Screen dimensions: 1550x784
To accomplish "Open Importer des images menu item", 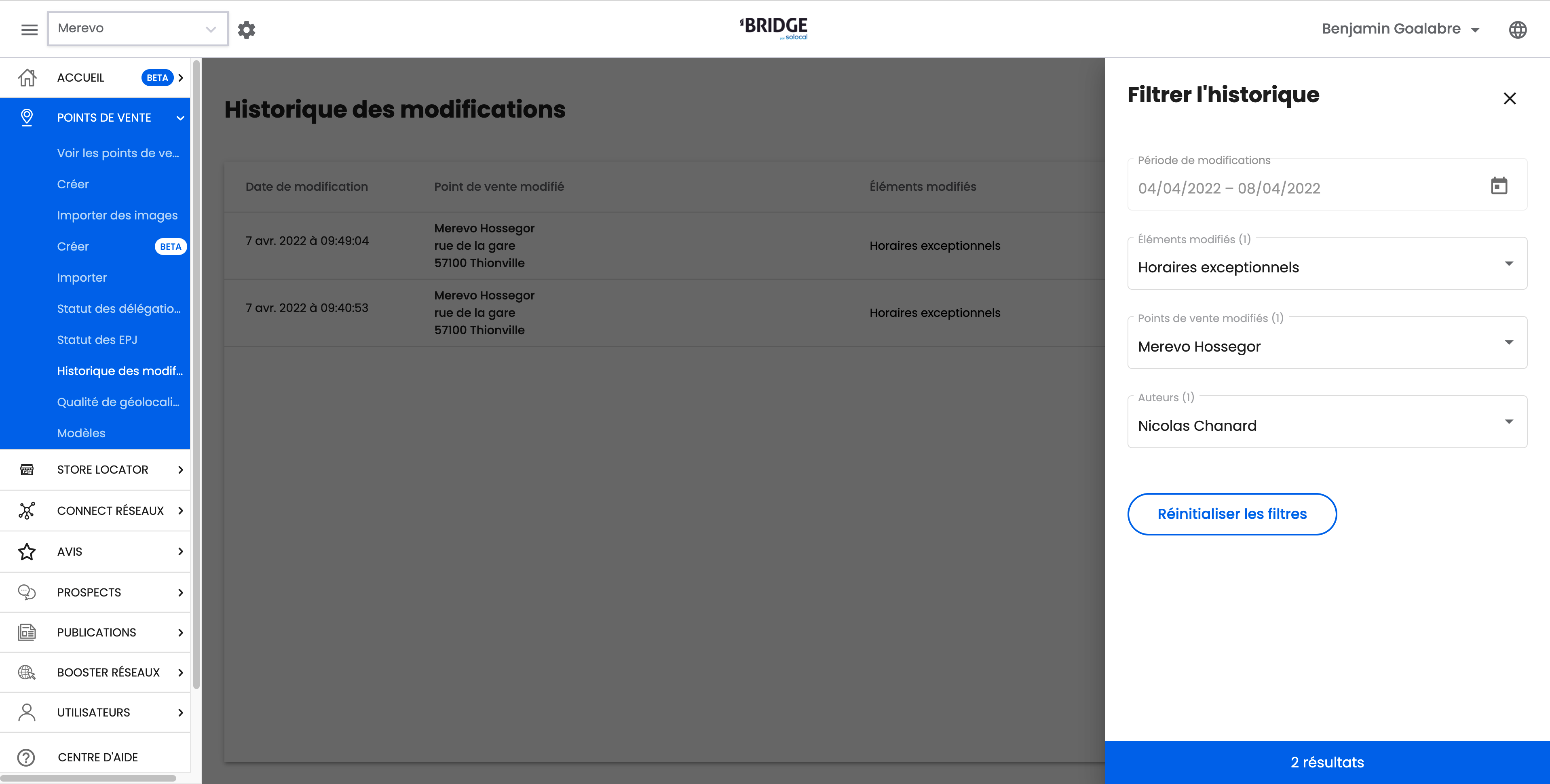I will 117,215.
